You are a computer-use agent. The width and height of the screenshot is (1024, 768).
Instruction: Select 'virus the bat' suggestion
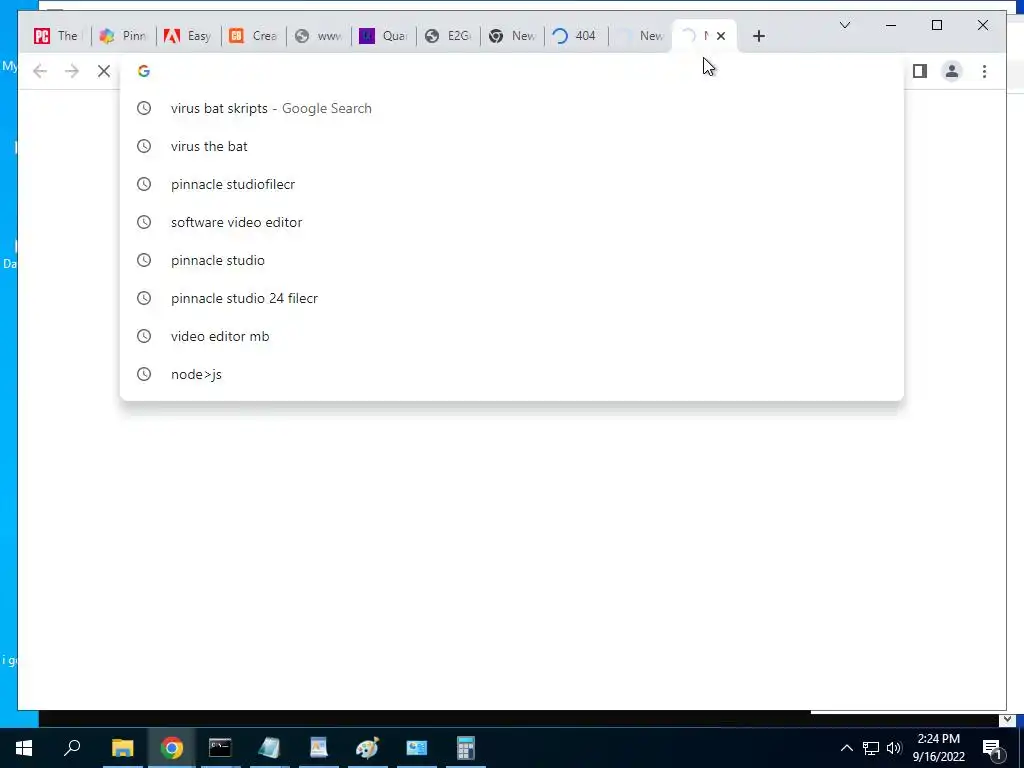(512, 146)
